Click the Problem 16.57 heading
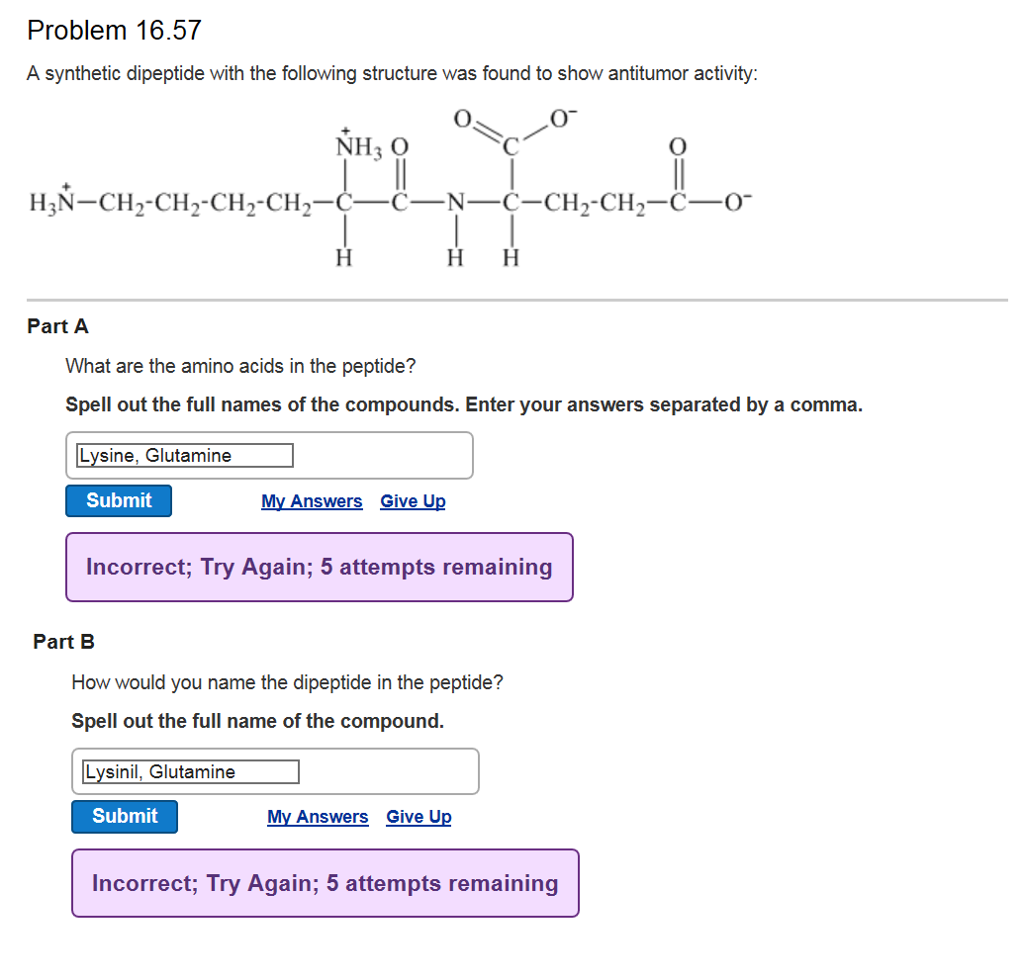This screenshot has width=1024, height=980. (x=114, y=30)
